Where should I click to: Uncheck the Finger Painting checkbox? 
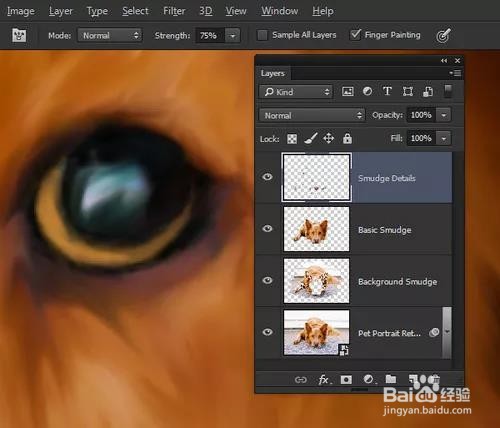355,35
